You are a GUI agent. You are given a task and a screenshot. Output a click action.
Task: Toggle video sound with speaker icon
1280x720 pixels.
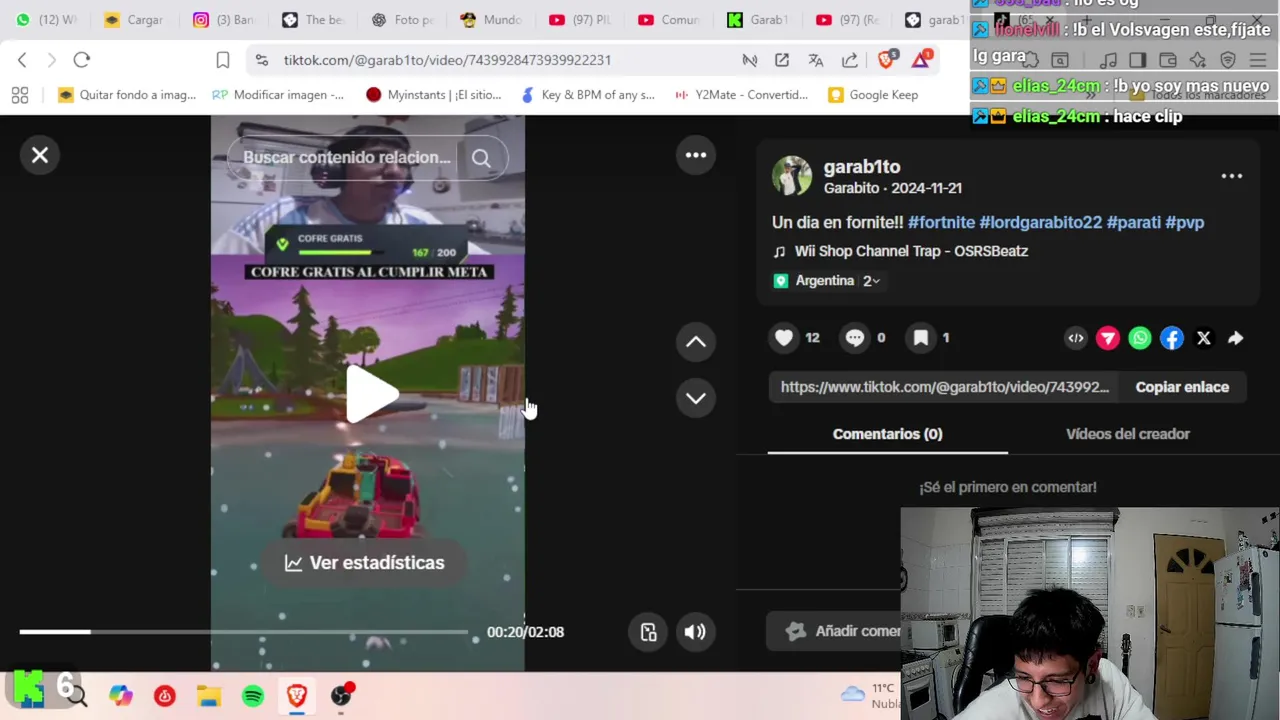point(695,632)
